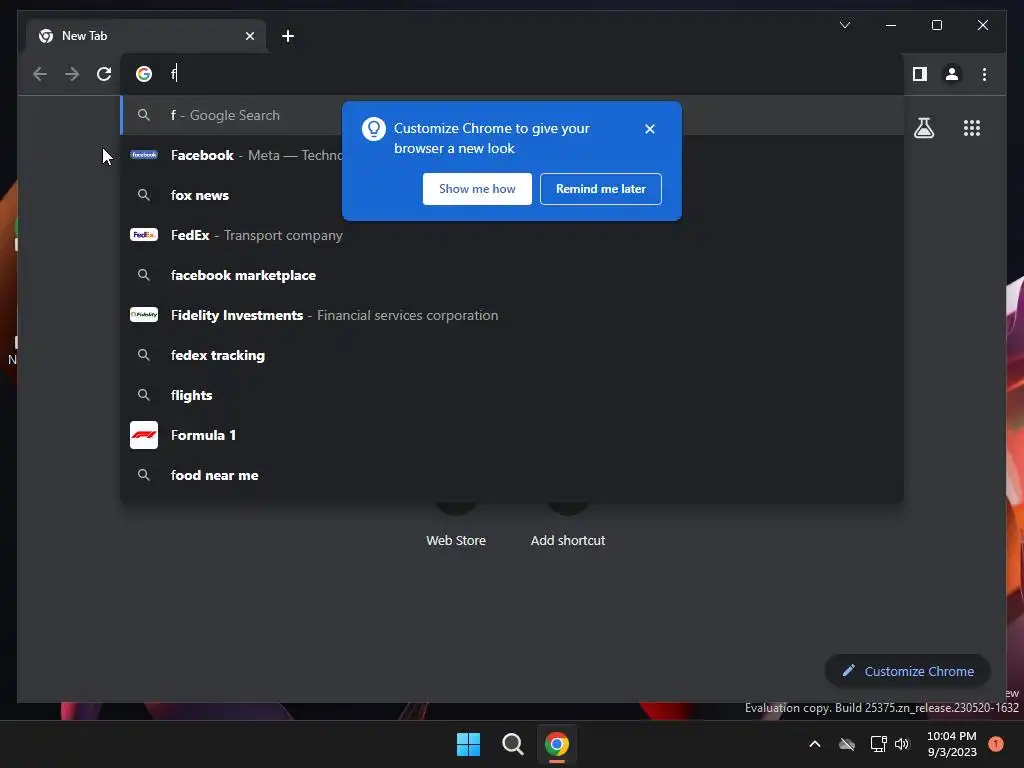Click the lightbulb icon in tip bubble
1024x768 pixels.
(x=374, y=129)
